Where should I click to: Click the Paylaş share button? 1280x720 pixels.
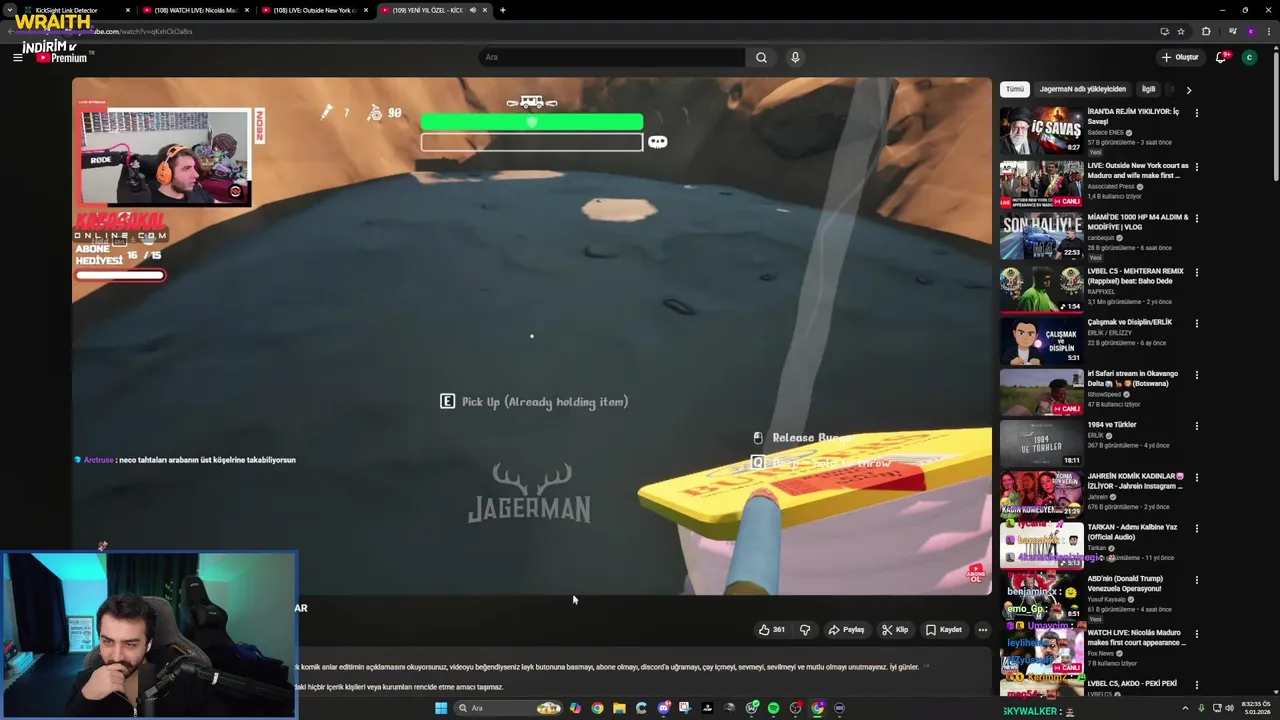pos(846,630)
